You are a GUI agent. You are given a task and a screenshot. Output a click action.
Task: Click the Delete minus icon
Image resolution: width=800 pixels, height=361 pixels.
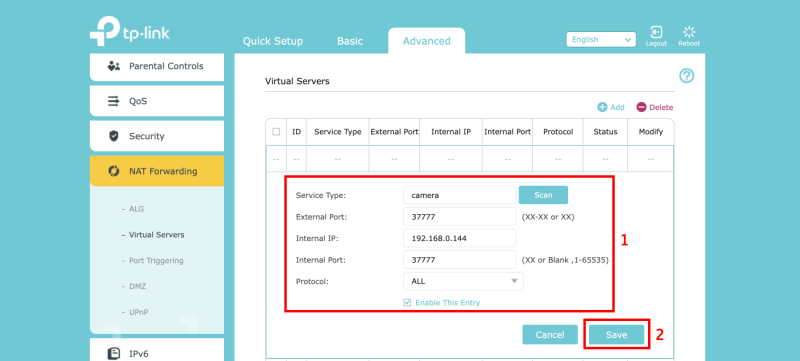[641, 107]
